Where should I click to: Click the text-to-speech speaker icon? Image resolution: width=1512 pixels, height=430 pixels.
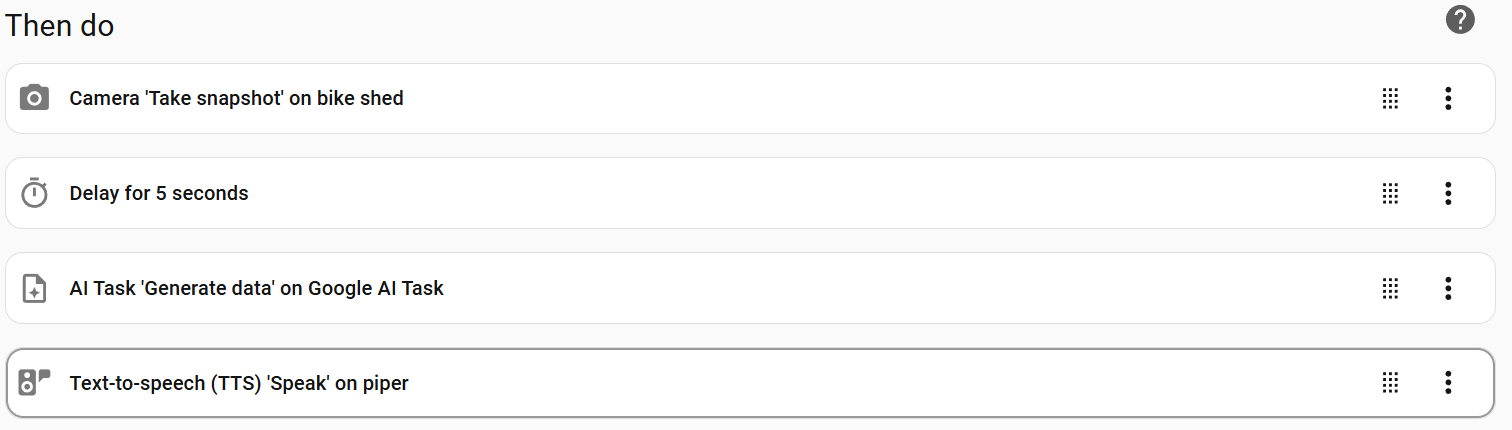point(34,383)
